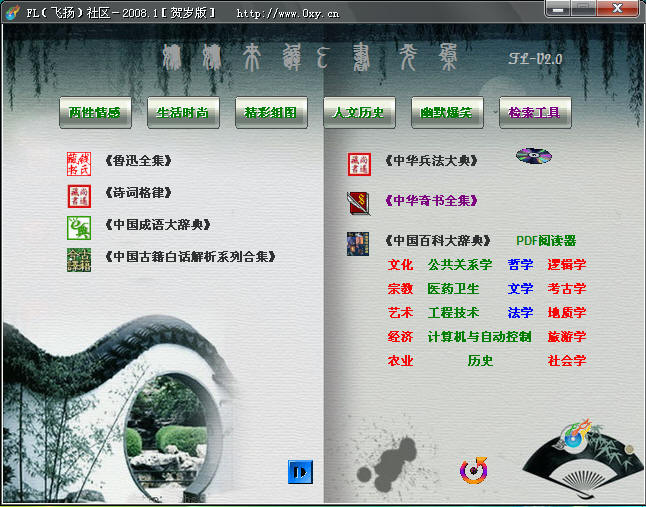Click the circular arrow icon at bottom

click(x=474, y=469)
